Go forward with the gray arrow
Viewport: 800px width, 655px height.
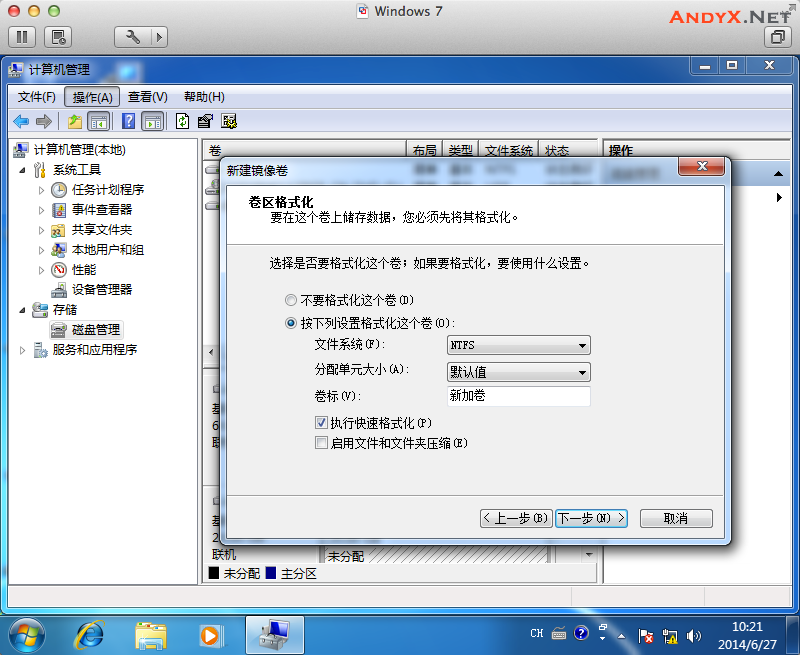pyautogui.click(x=44, y=121)
